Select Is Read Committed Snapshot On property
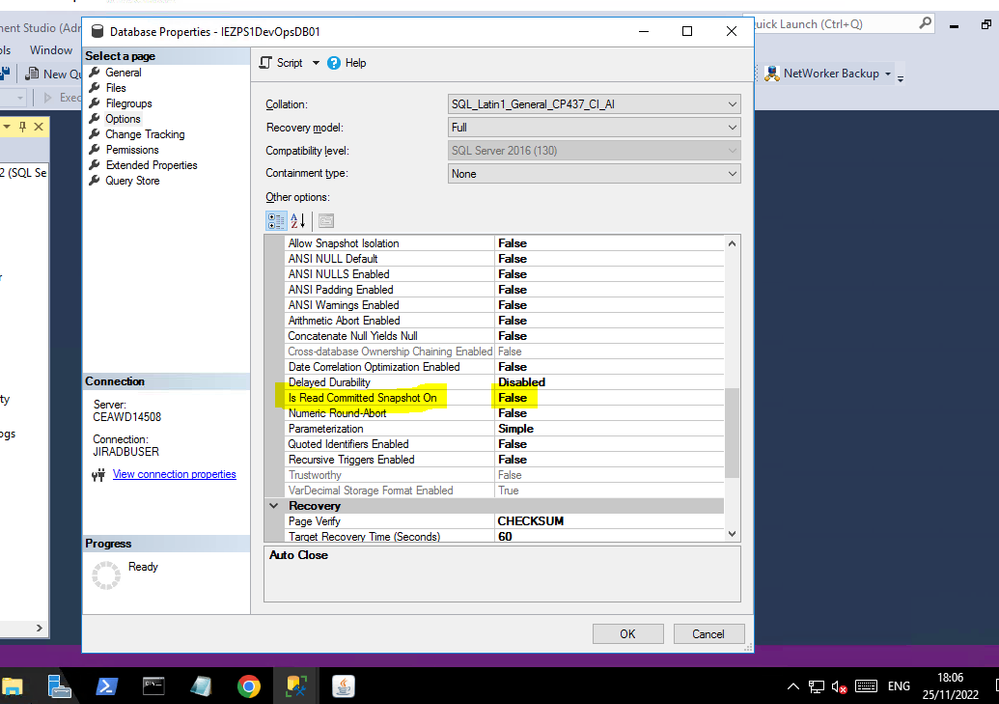 [x=362, y=398]
